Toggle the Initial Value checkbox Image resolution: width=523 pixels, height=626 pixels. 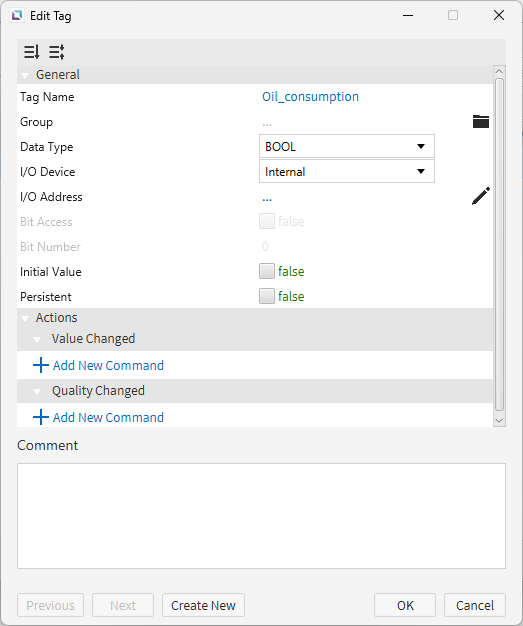pyautogui.click(x=267, y=271)
